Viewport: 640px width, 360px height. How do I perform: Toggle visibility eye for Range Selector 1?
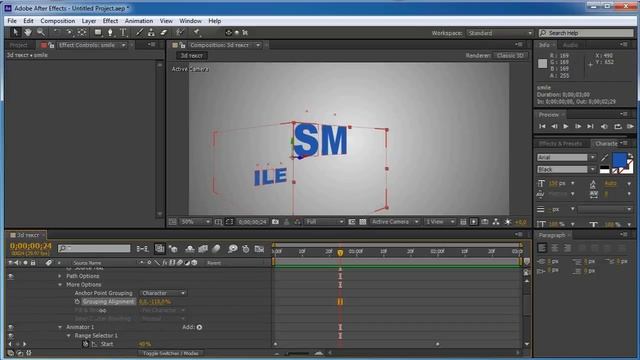11,336
